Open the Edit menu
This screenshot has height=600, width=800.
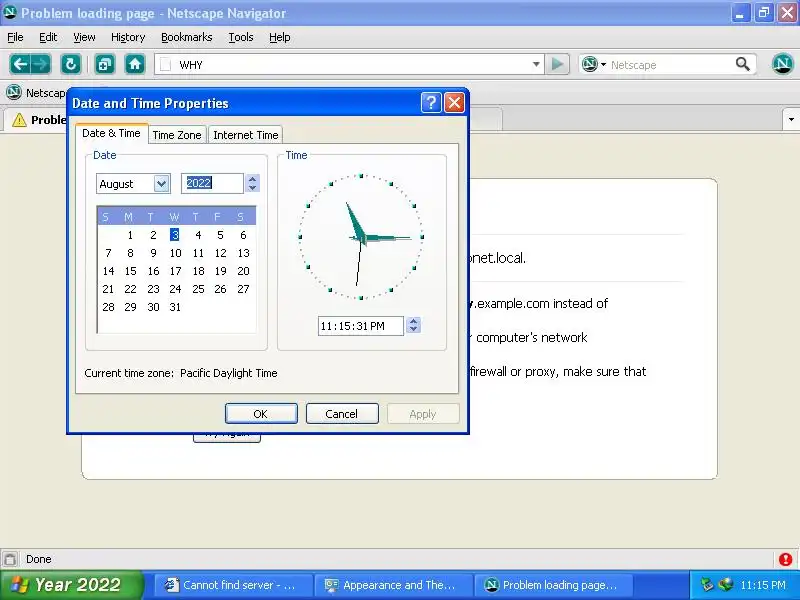48,37
